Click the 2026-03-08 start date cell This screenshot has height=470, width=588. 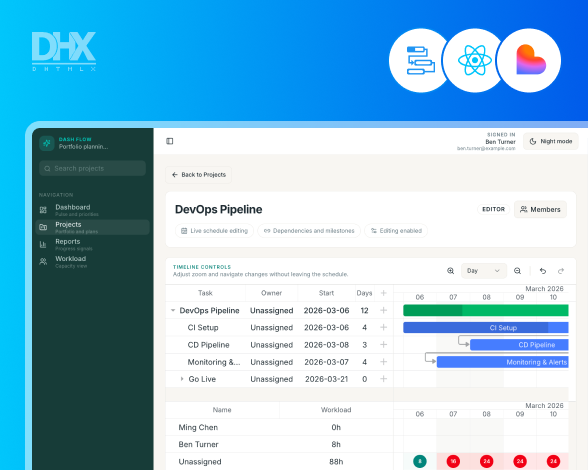point(326,345)
